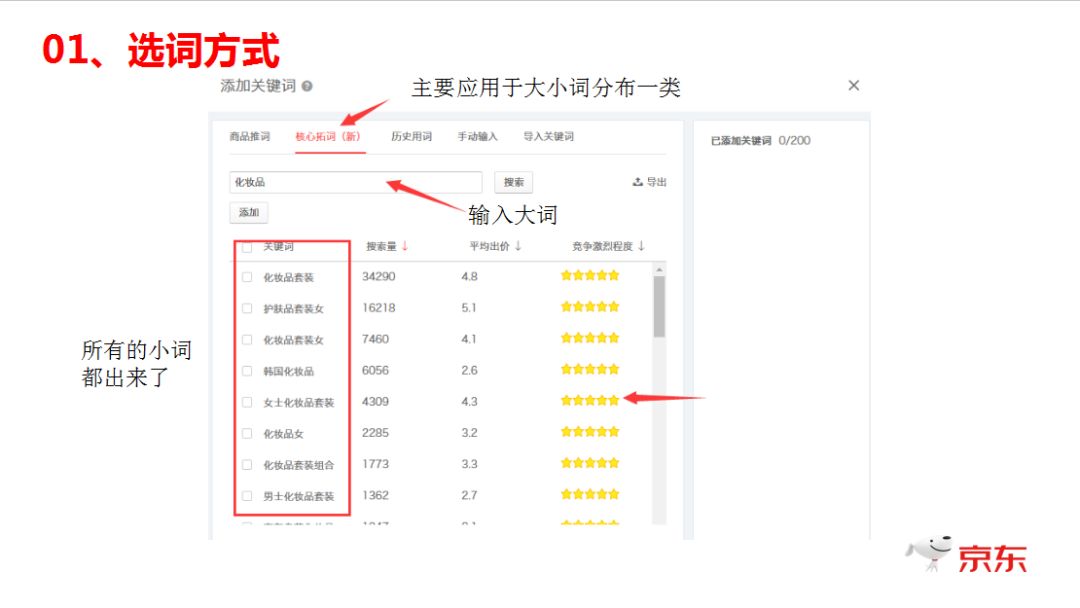The image size is (1080, 608).
Task: Click search volume value 34290
Action: point(379,276)
